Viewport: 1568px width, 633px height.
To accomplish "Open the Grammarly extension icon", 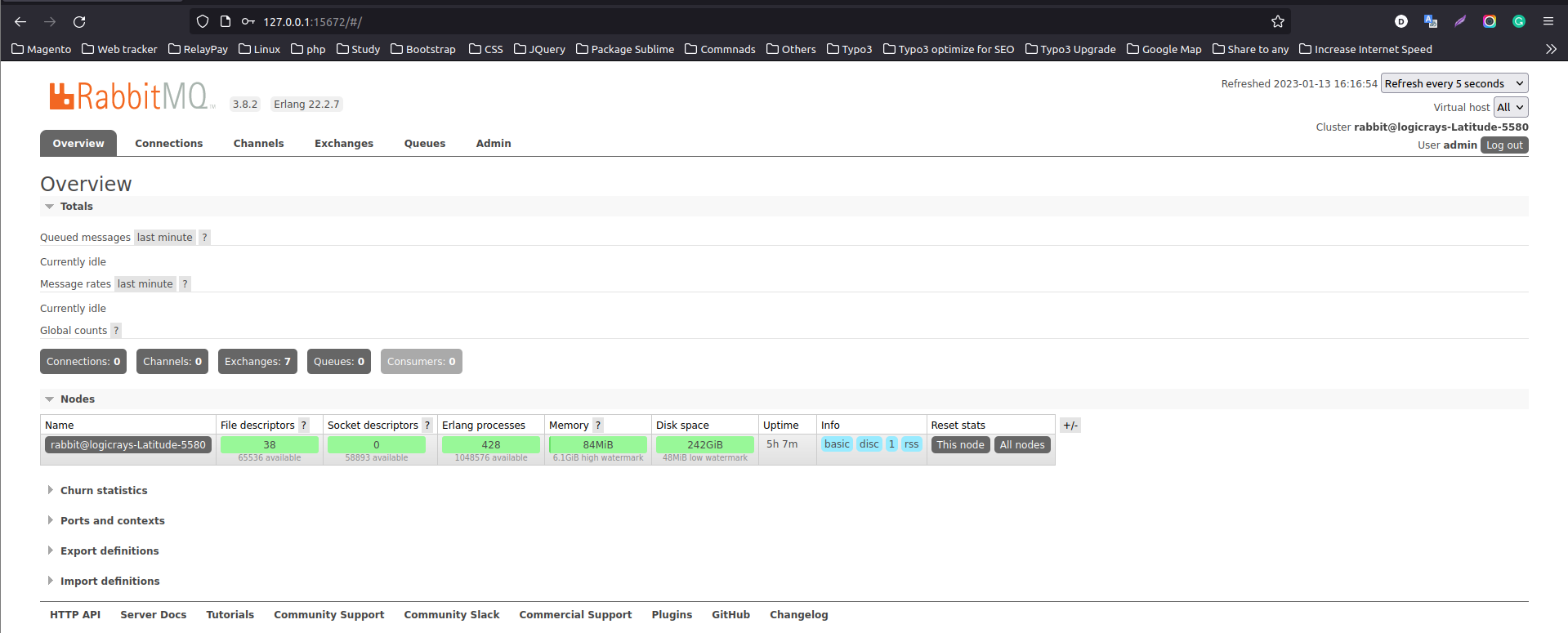I will pos(1519,22).
